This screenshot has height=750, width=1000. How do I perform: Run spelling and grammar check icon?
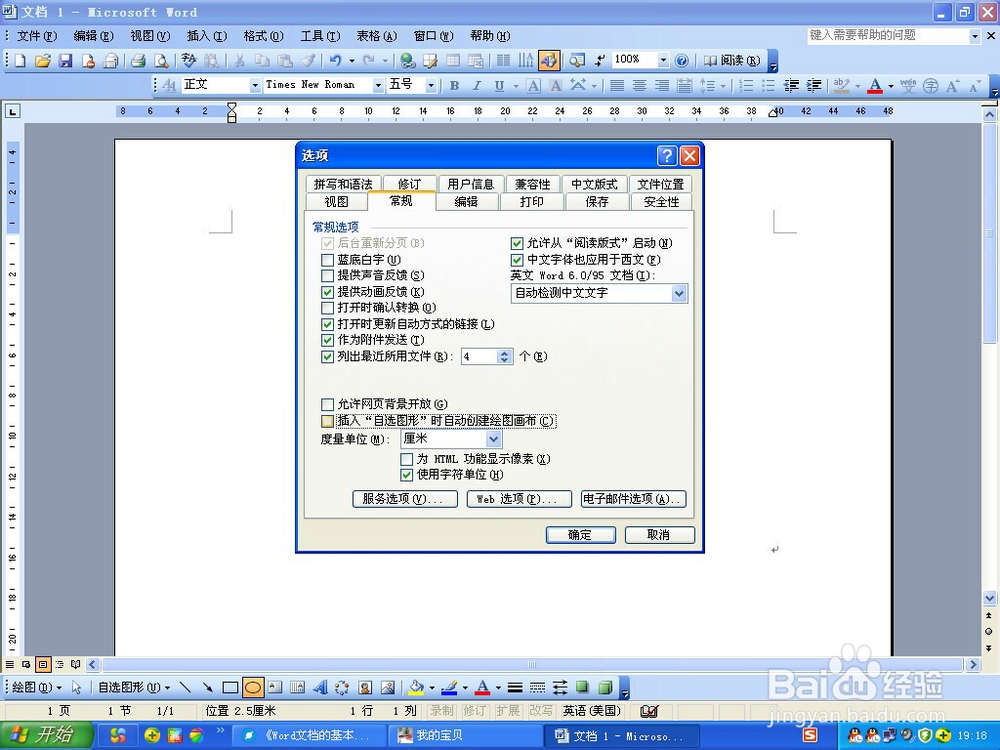pyautogui.click(x=189, y=61)
